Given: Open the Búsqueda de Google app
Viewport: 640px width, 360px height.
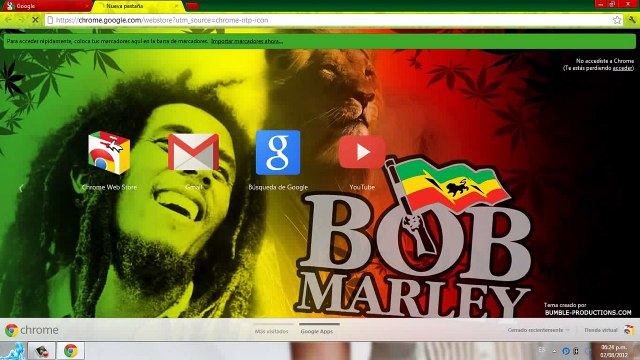Looking at the screenshot, I should click(278, 152).
